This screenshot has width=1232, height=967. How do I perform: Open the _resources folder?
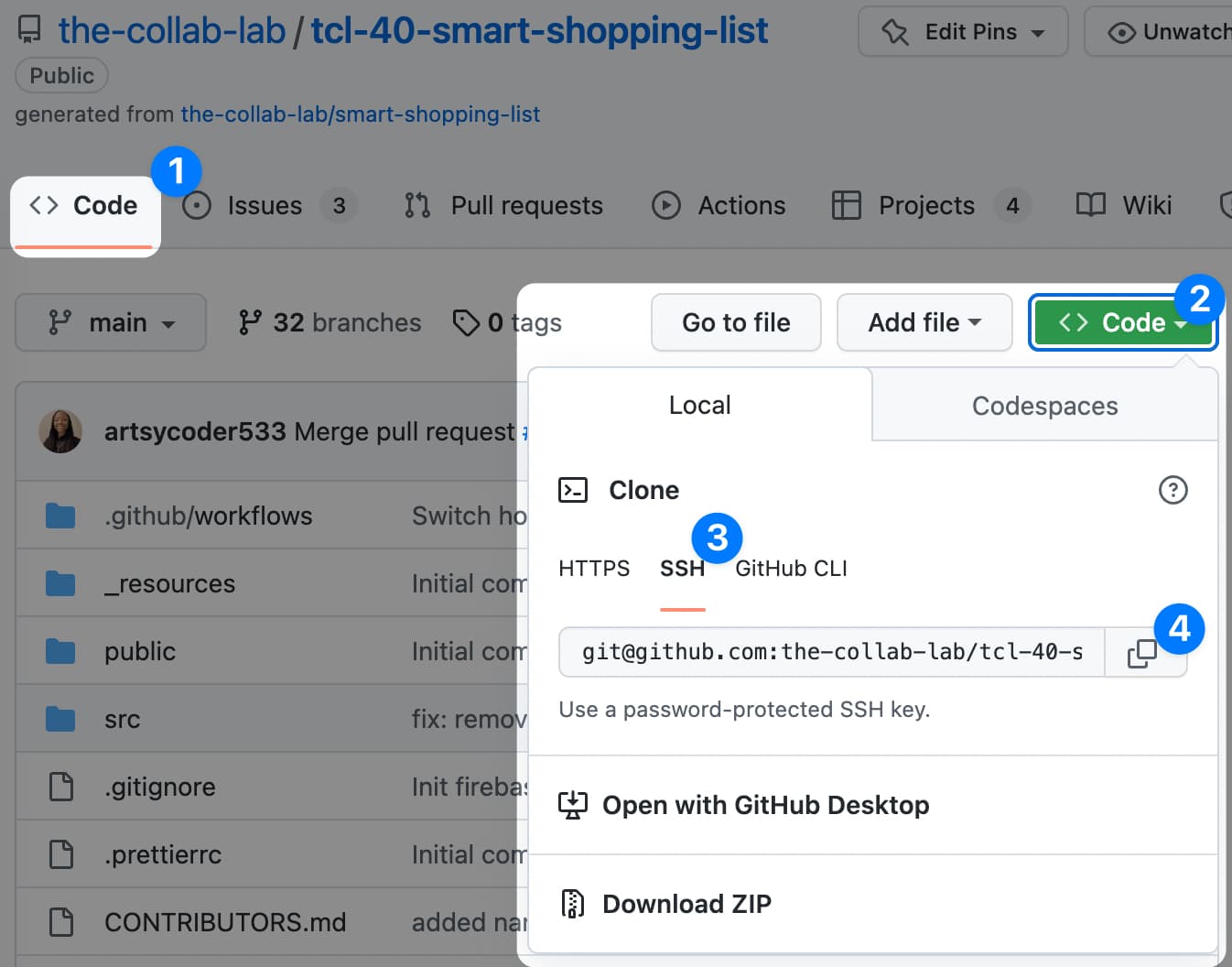[170, 583]
